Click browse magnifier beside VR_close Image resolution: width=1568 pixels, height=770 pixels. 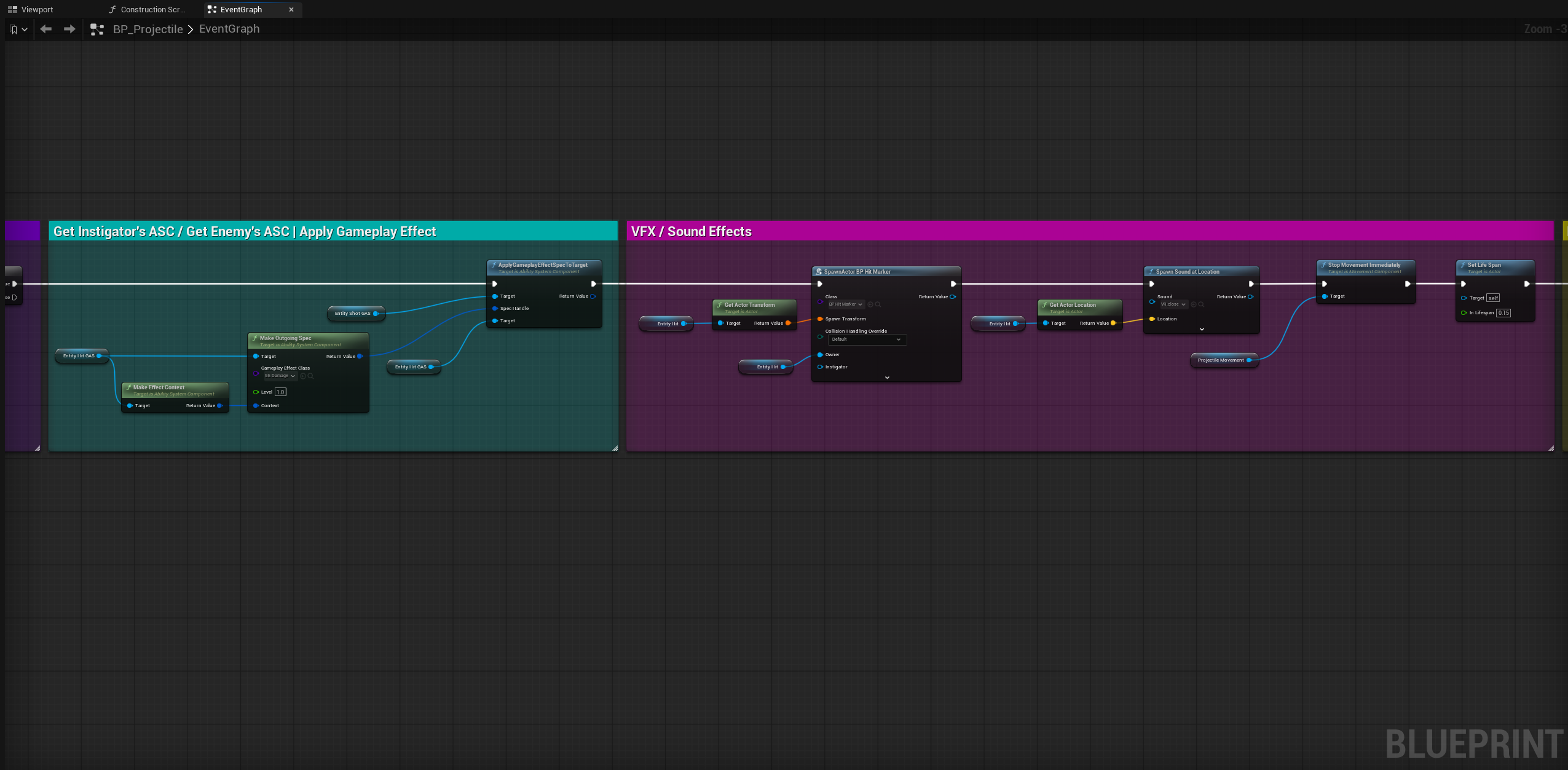click(1201, 304)
